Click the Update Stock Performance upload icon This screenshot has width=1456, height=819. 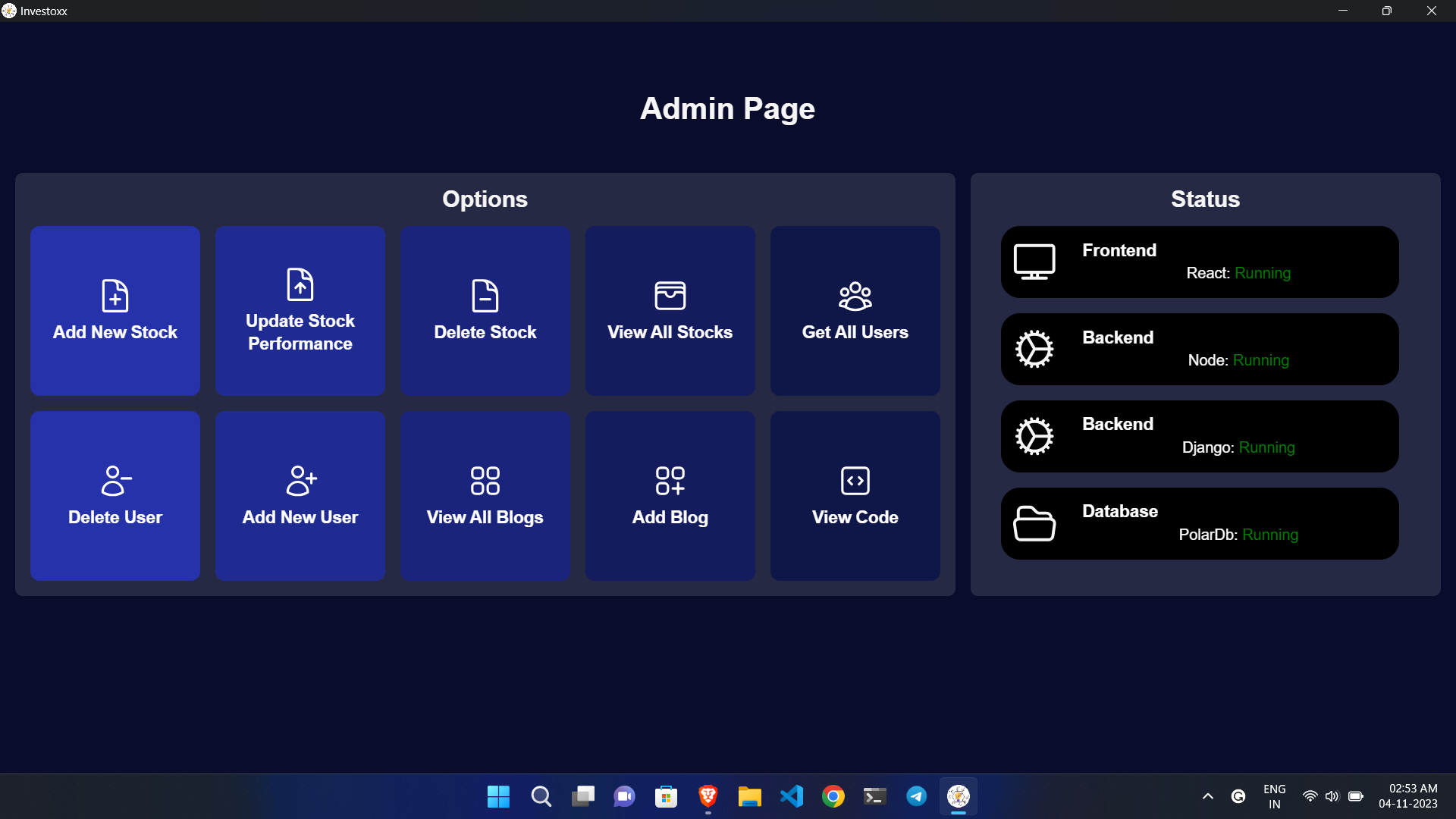coord(300,284)
